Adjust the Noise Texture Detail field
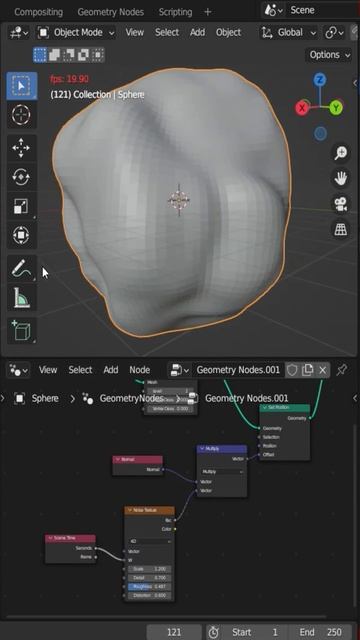 coord(149,578)
